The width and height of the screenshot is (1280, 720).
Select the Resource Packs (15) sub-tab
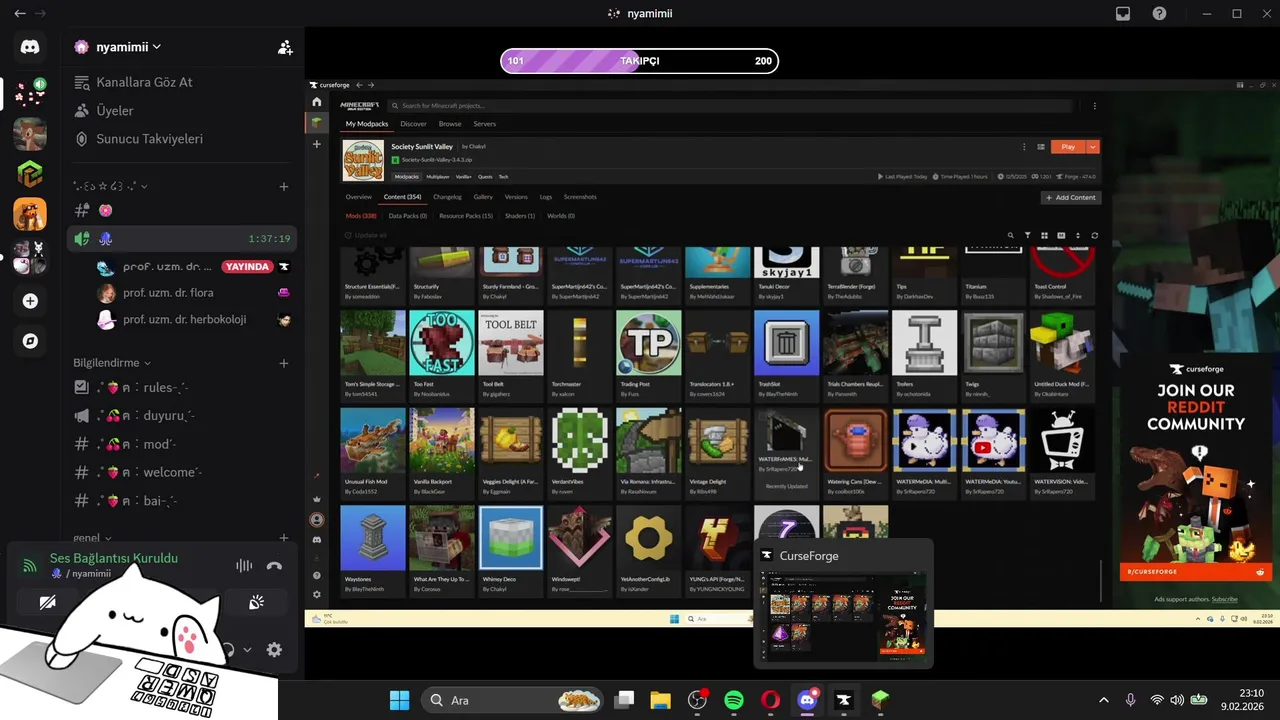tap(466, 216)
